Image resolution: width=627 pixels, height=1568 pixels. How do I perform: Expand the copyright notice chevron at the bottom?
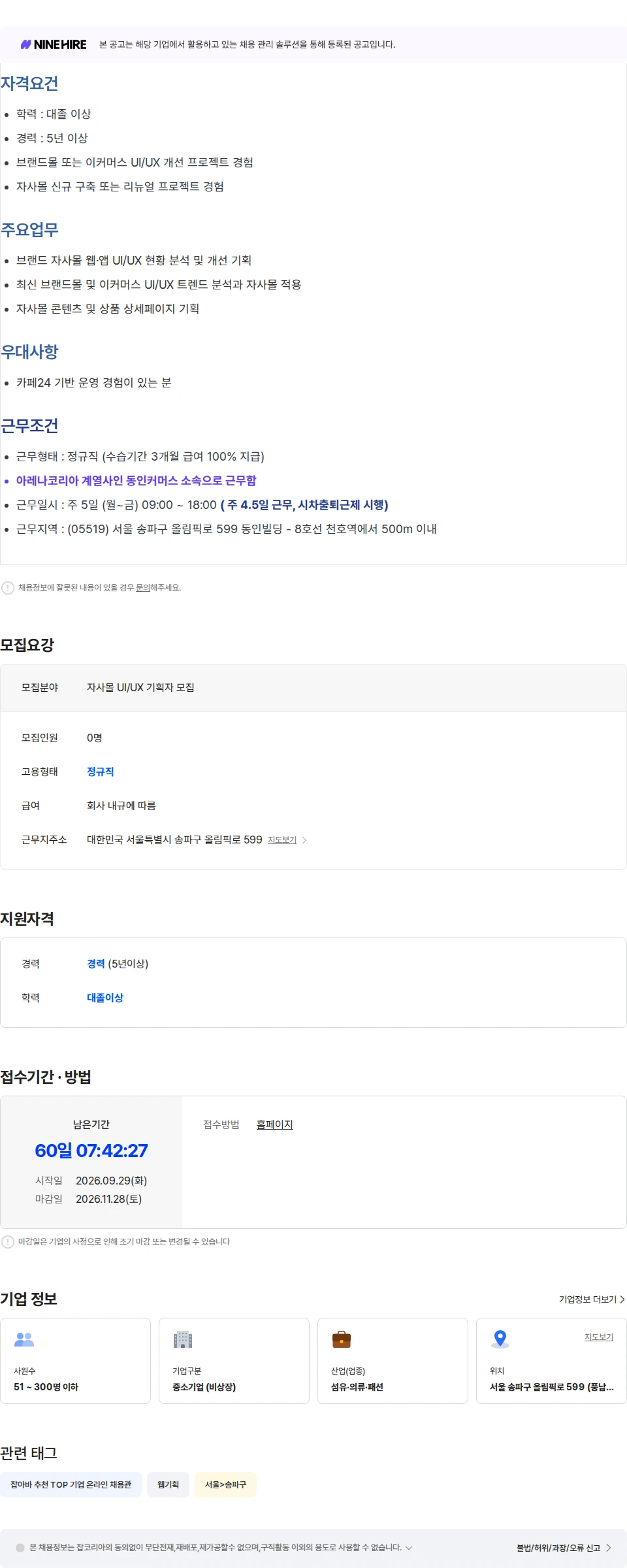pos(409,1548)
